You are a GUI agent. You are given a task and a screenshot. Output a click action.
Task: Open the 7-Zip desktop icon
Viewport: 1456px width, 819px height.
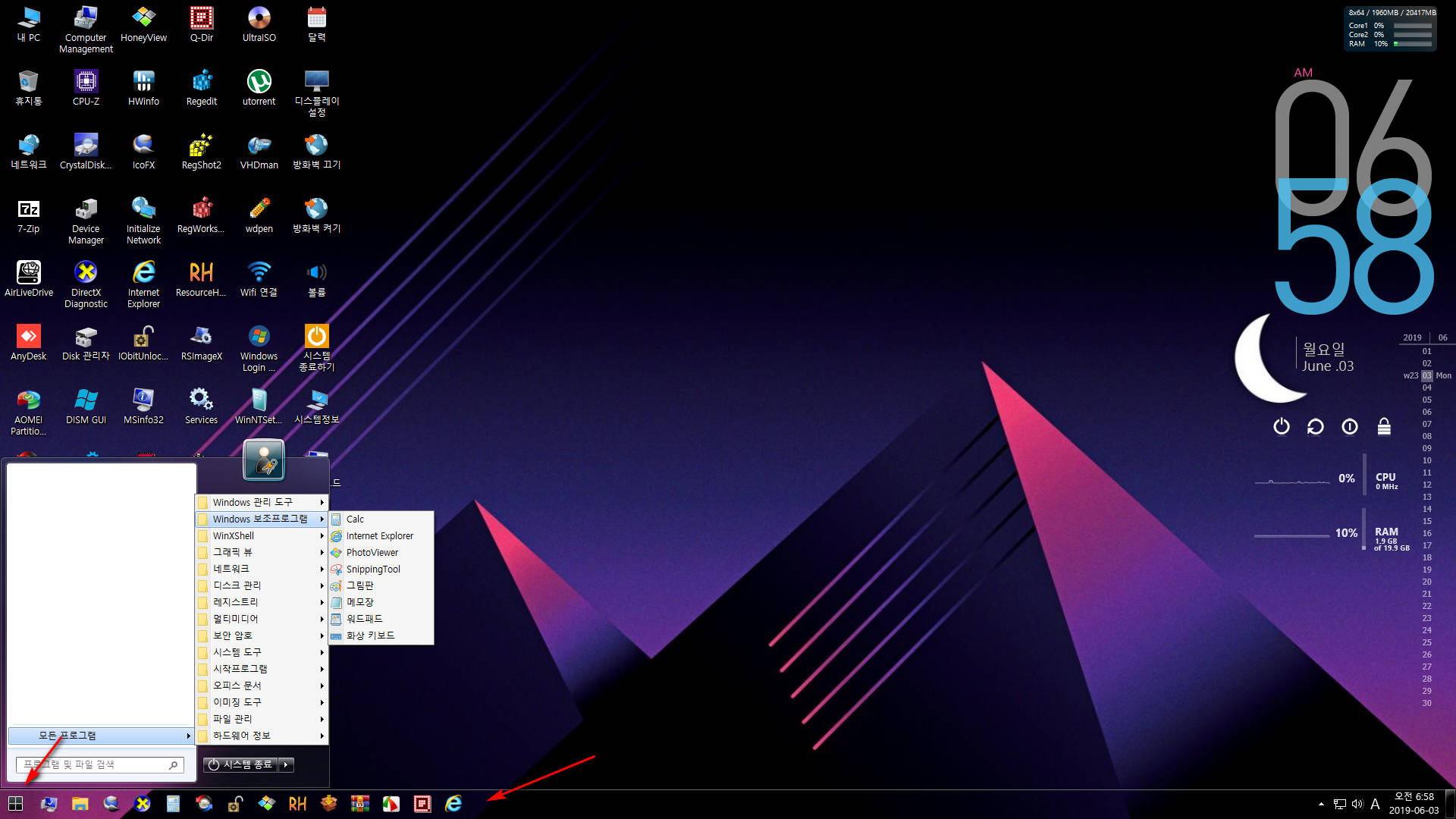tap(29, 215)
